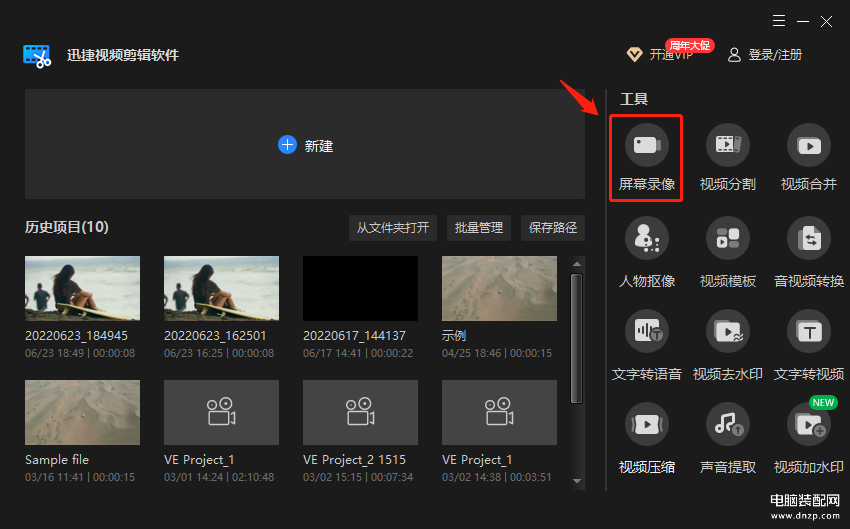850x529 pixels.
Task: Open VE Project_1 dated 03/01 14:24
Action: (x=221, y=412)
